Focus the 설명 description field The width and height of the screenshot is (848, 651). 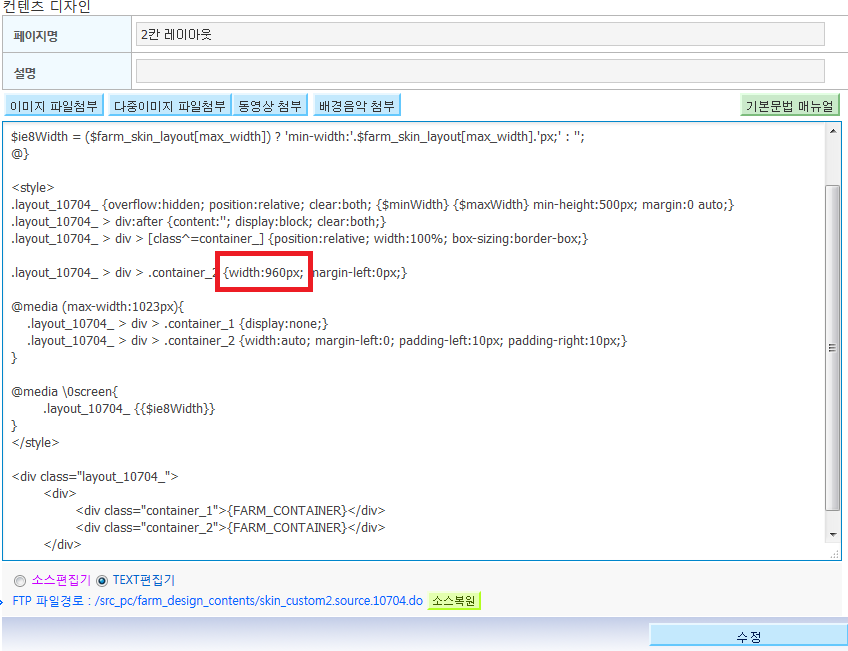(x=480, y=71)
